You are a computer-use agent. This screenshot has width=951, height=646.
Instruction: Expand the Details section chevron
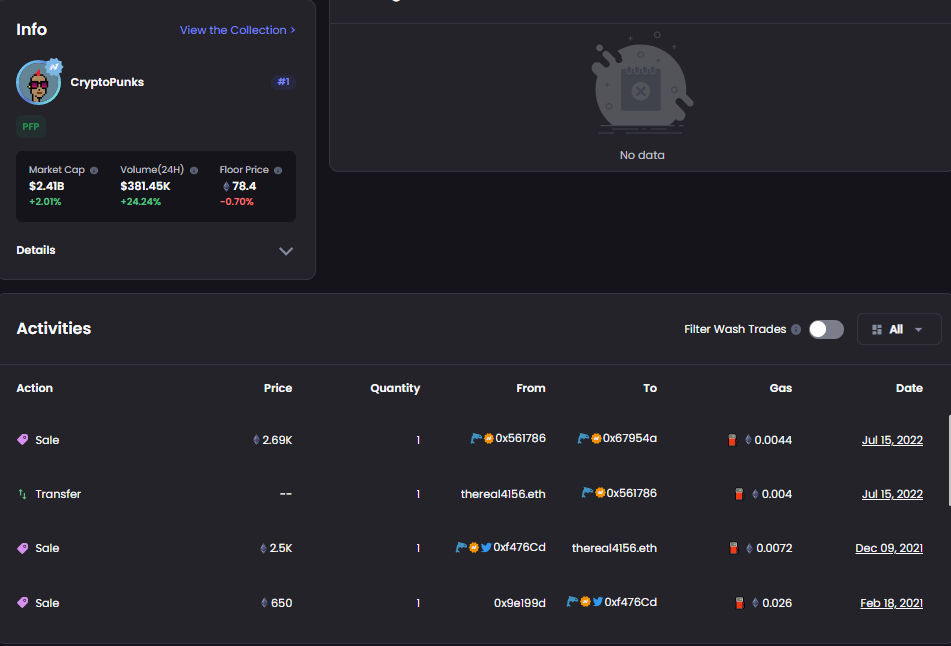pos(286,251)
